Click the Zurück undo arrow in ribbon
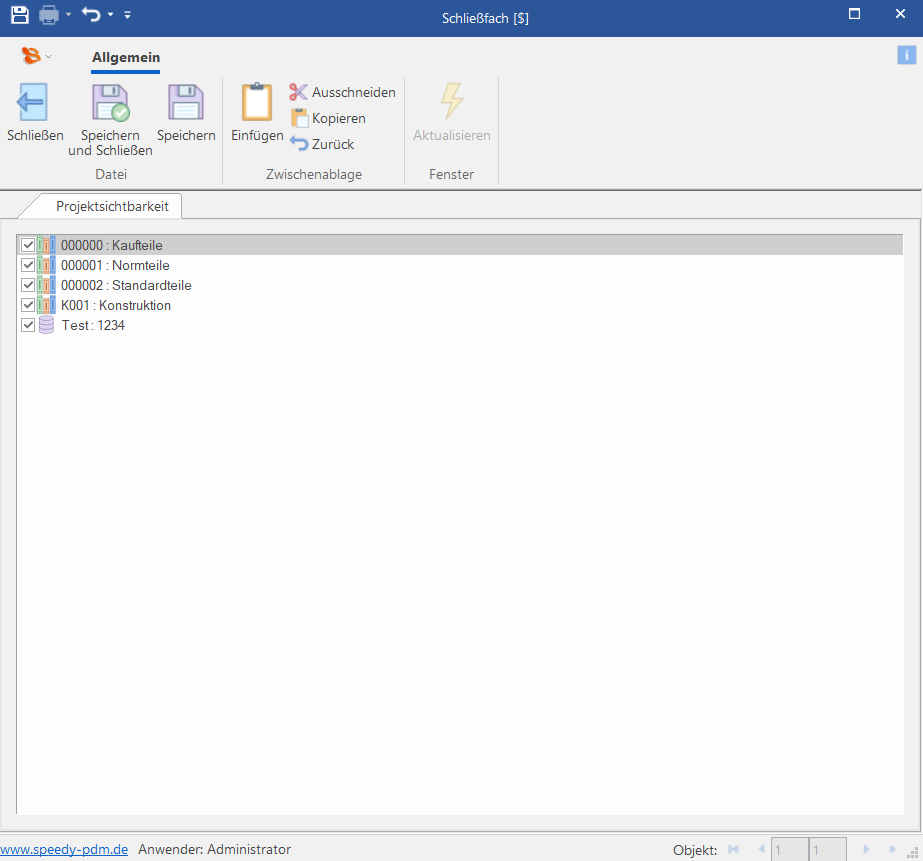 coord(322,144)
